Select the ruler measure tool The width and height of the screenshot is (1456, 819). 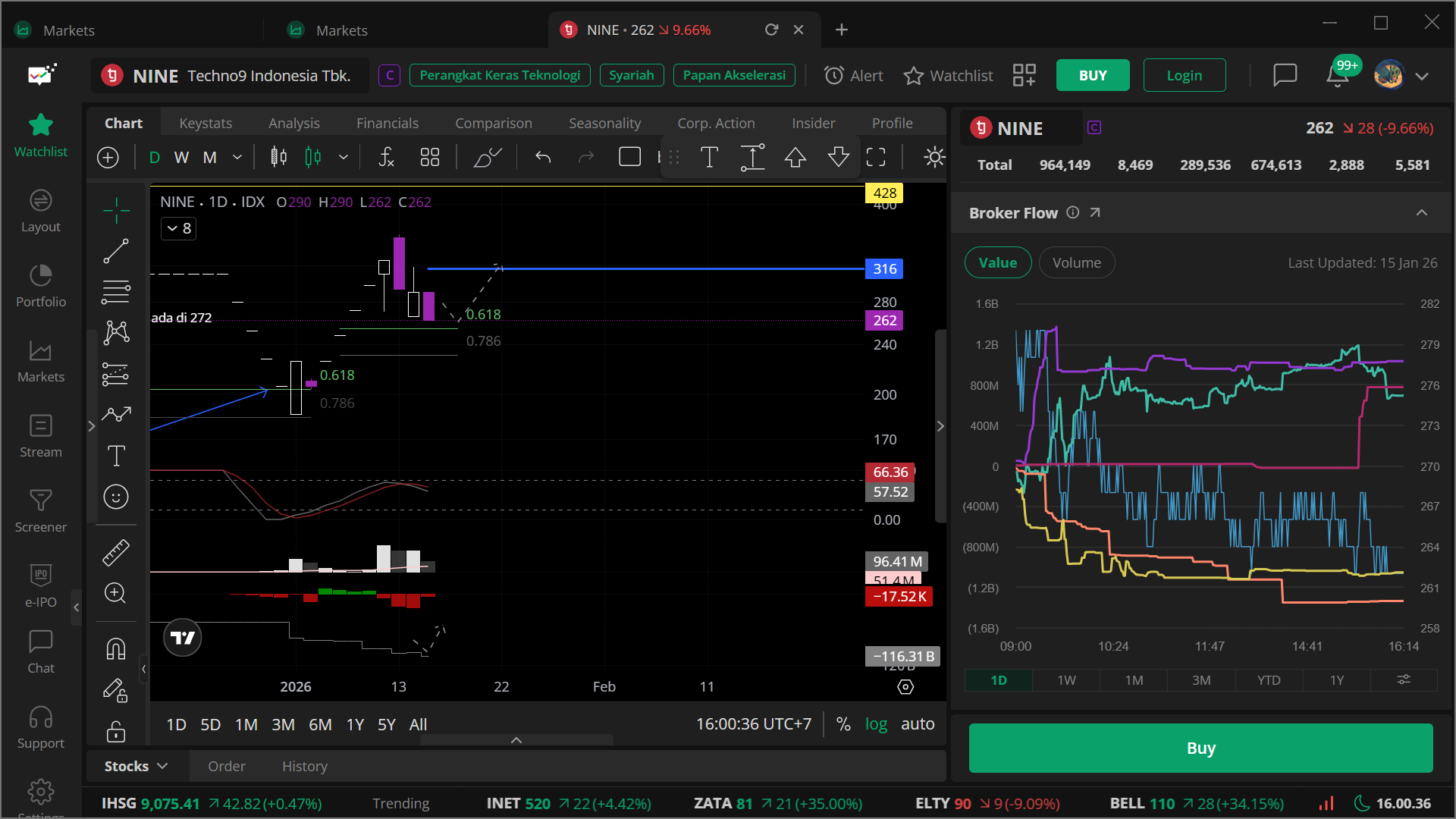116,553
